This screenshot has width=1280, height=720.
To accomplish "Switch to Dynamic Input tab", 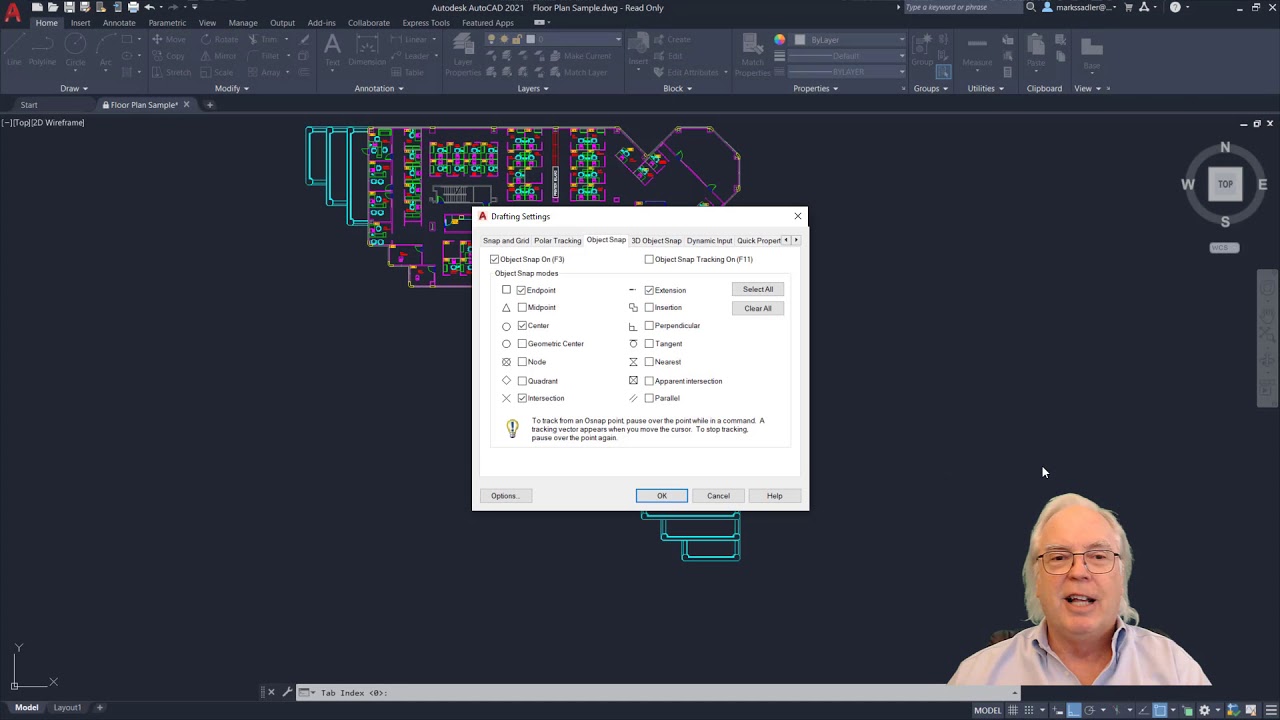I will (709, 241).
